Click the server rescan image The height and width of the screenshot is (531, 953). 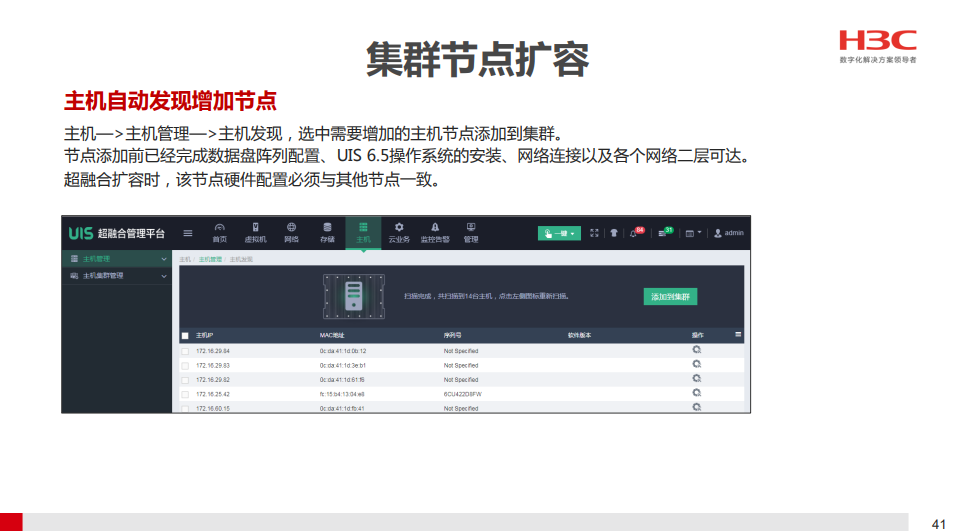point(354,296)
